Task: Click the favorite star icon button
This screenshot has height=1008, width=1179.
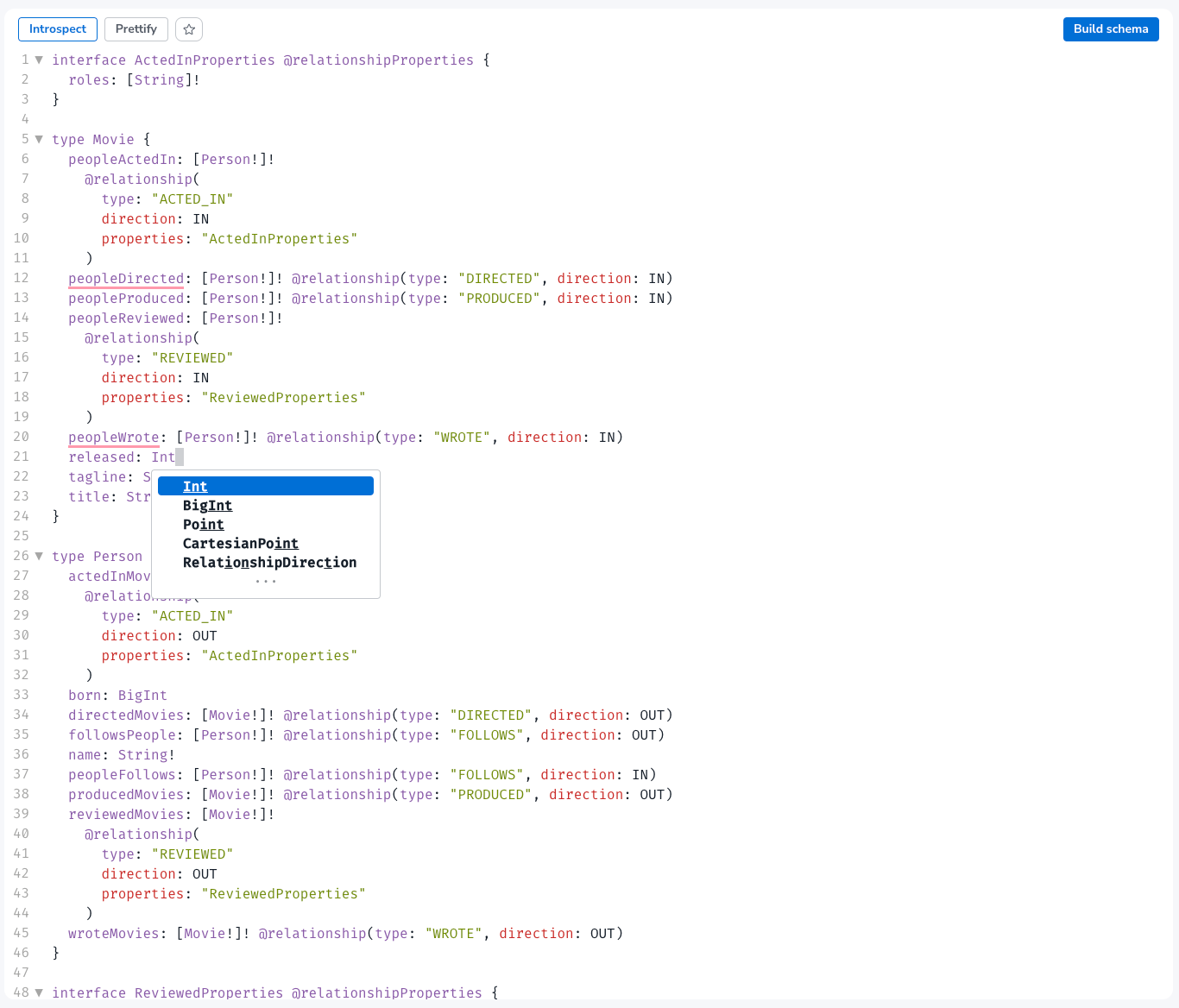Action: [x=189, y=29]
